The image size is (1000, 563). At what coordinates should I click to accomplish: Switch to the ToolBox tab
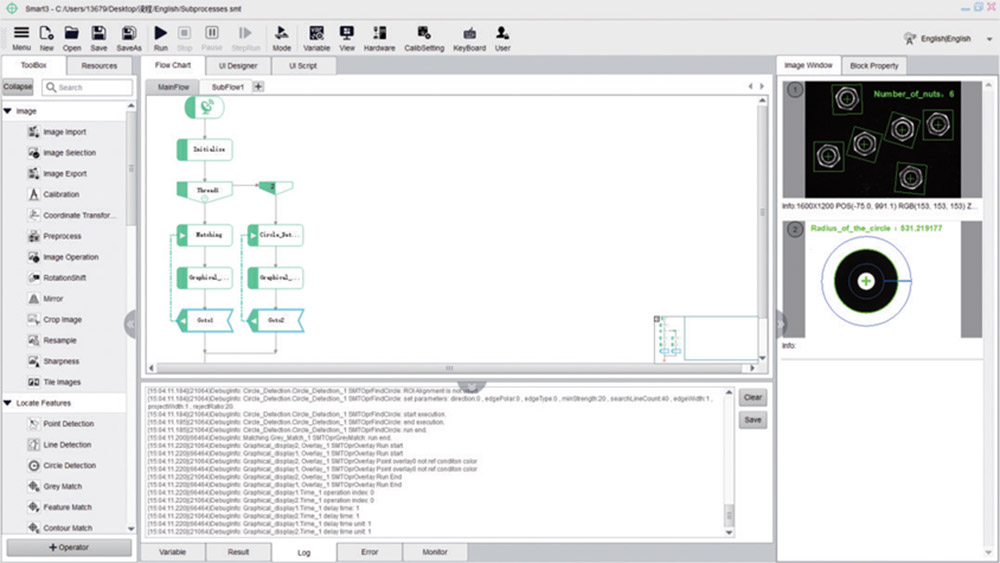[x=34, y=65]
